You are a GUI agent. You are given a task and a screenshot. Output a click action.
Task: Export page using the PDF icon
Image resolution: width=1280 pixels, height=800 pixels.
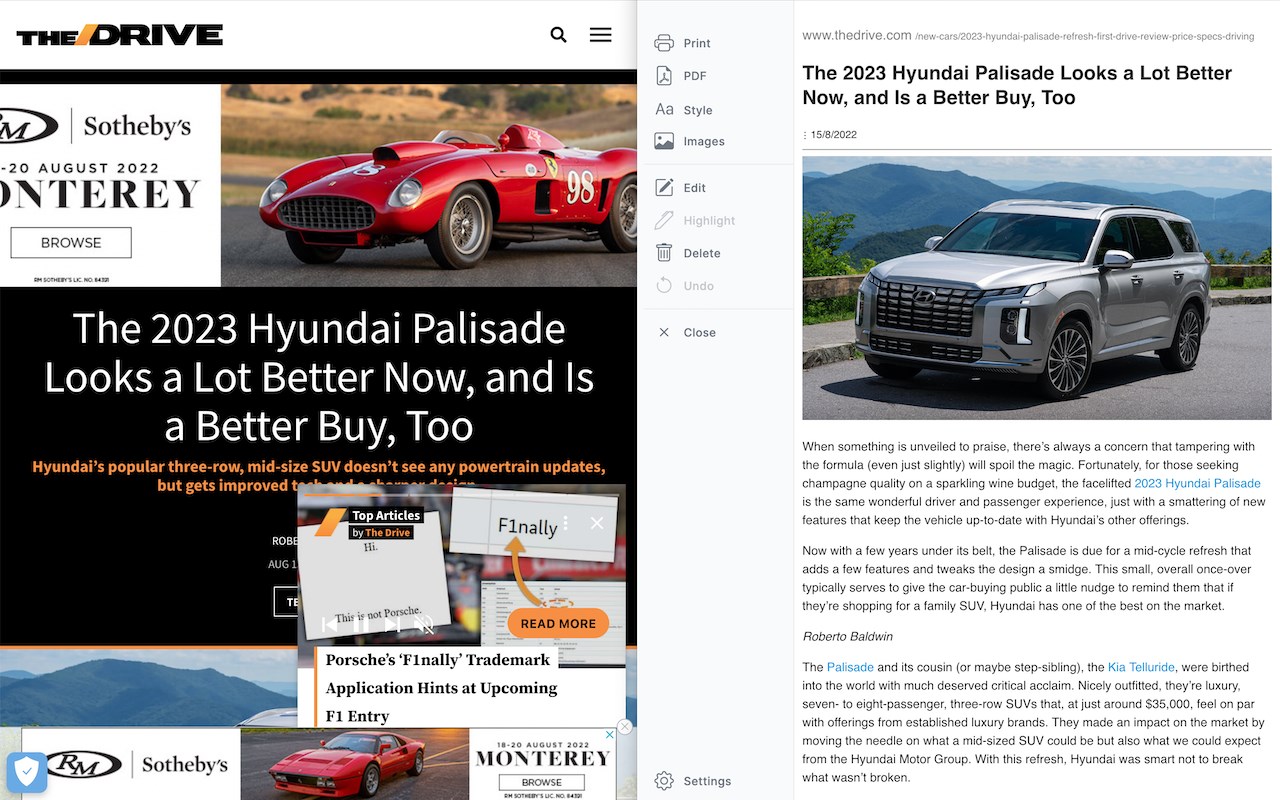[664, 76]
